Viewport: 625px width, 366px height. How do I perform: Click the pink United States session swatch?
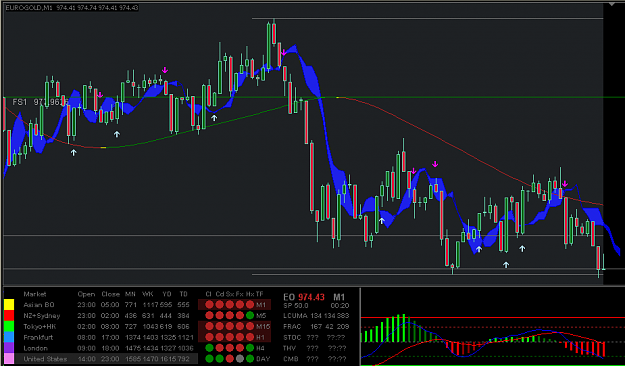[9, 359]
